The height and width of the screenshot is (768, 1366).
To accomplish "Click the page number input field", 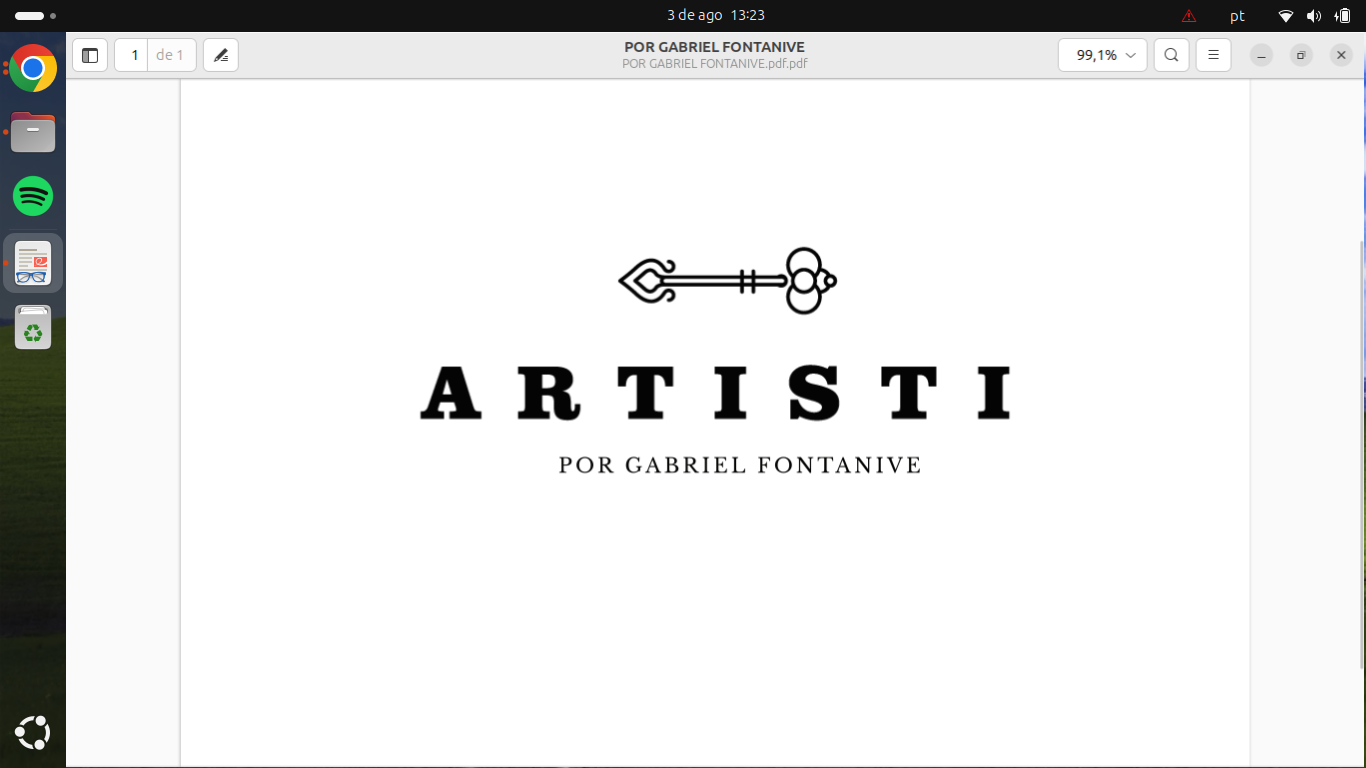I will click(132, 55).
